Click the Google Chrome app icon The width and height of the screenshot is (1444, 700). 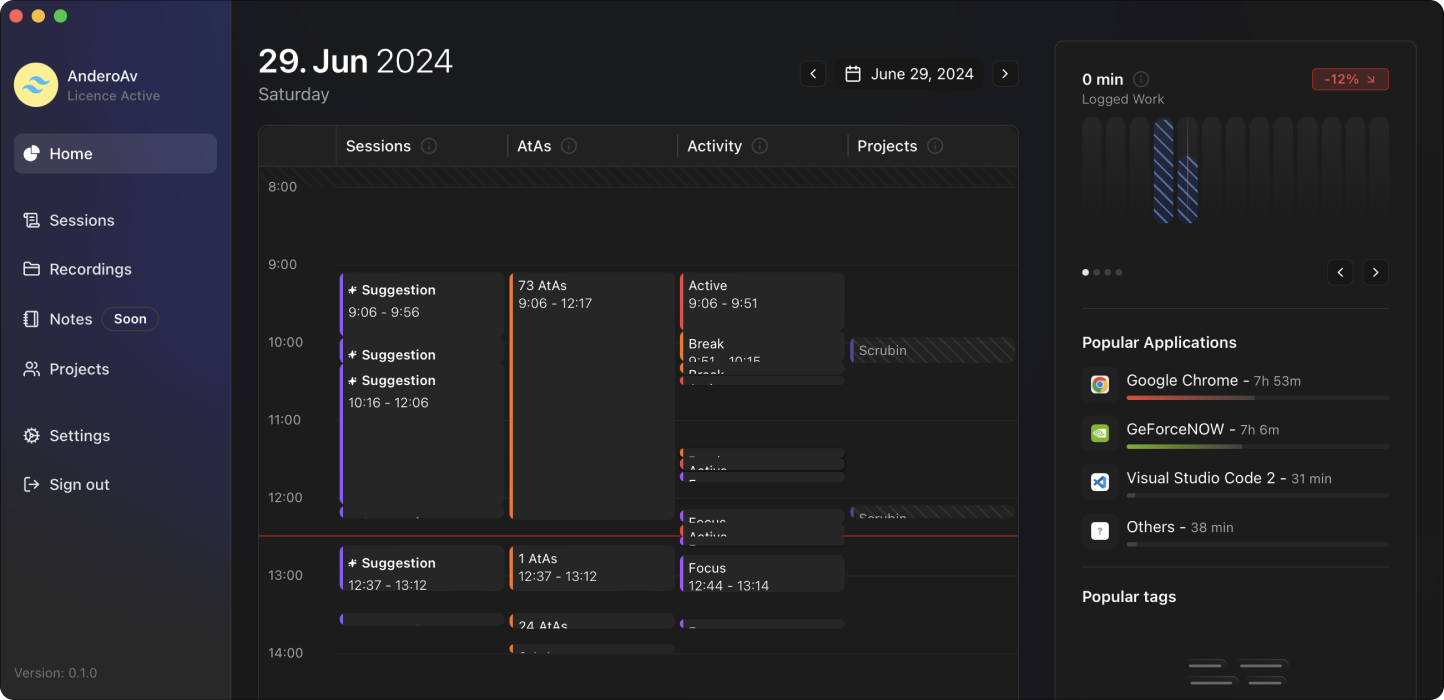click(x=1100, y=384)
